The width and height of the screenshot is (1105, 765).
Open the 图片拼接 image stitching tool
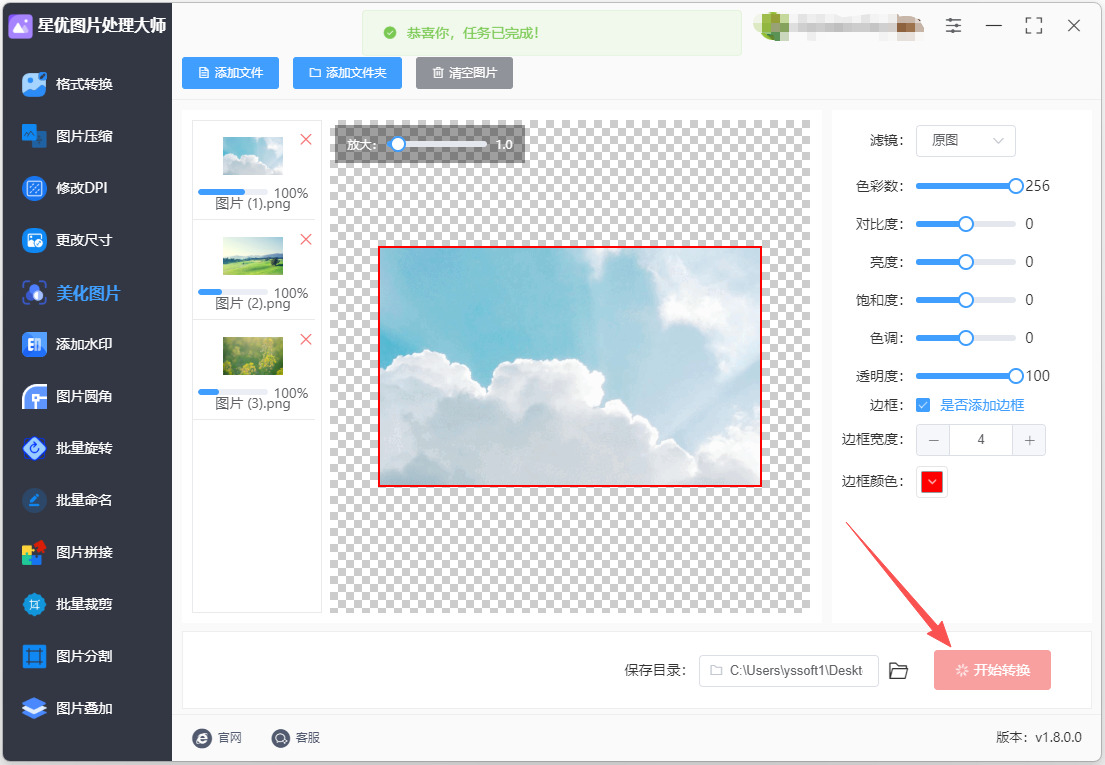68,552
